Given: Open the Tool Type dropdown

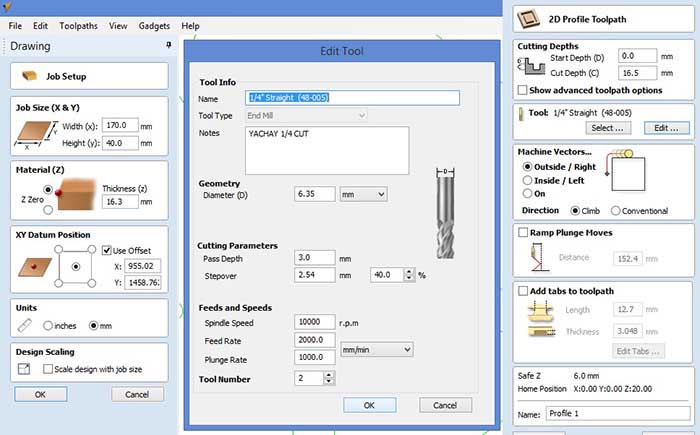Looking at the screenshot, I should [x=306, y=116].
